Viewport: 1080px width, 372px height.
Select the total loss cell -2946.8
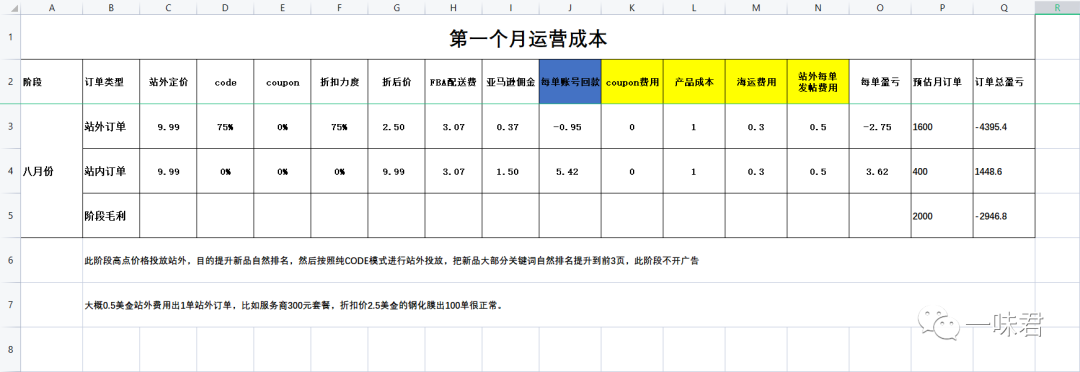coord(1004,216)
